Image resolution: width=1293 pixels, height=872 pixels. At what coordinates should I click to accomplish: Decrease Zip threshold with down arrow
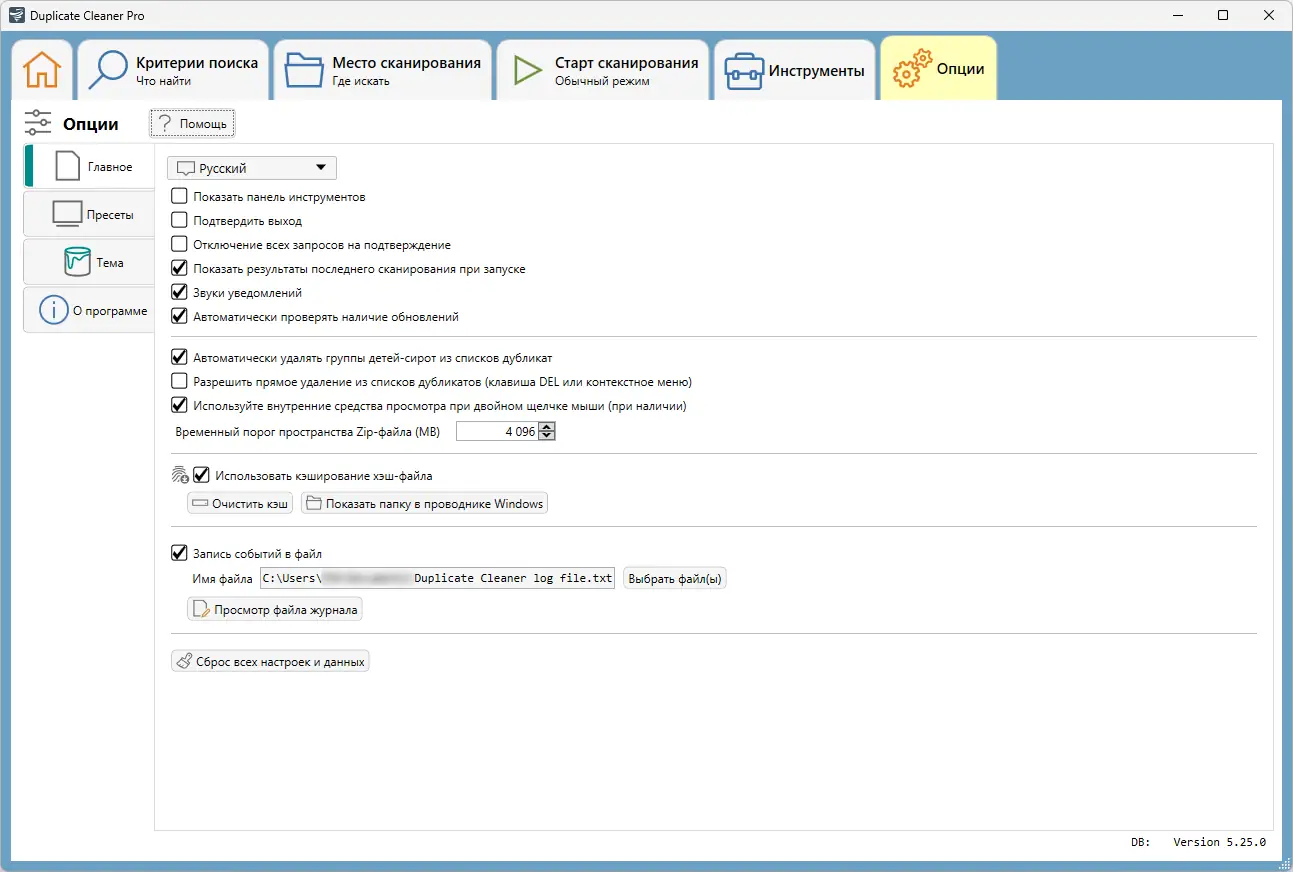click(x=546, y=436)
